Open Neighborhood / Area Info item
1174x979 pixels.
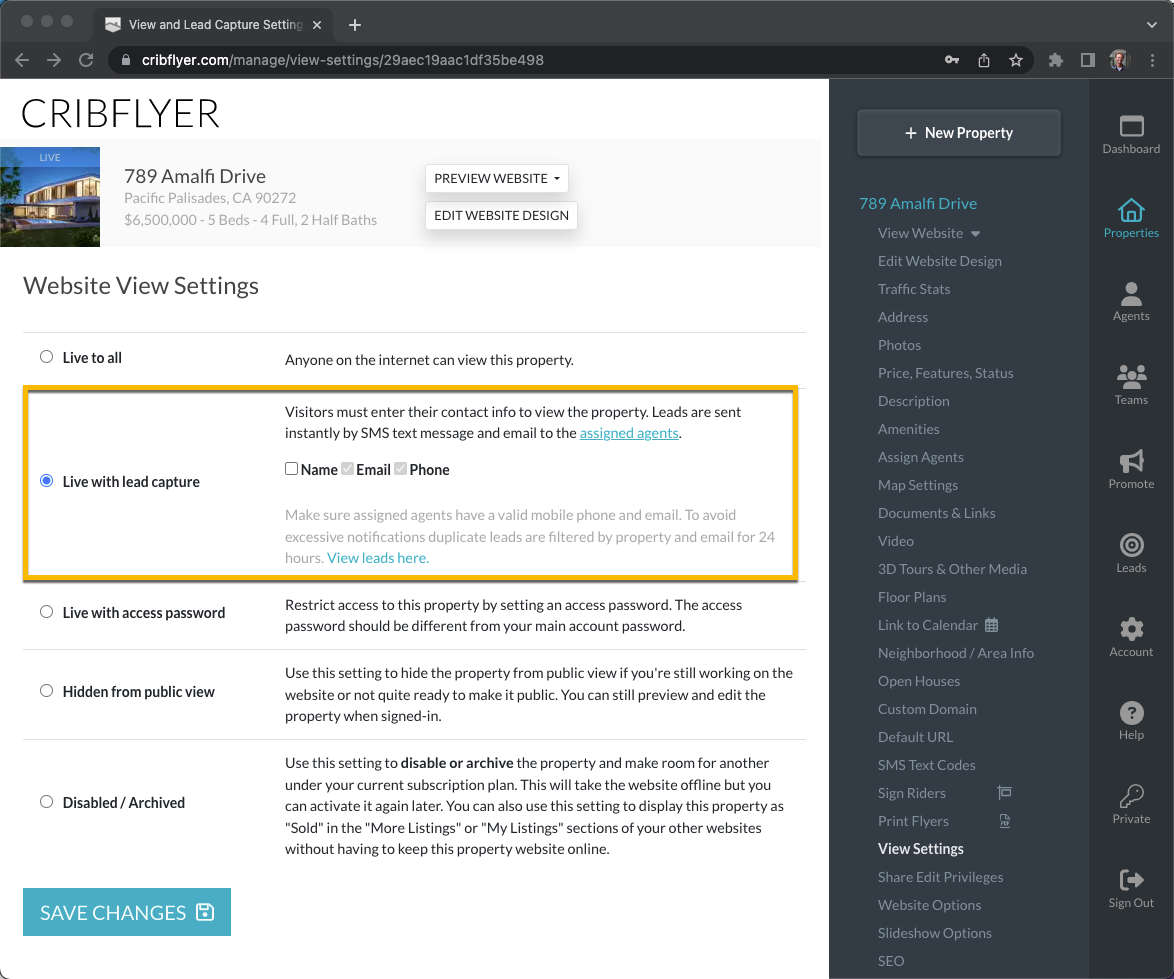point(956,653)
